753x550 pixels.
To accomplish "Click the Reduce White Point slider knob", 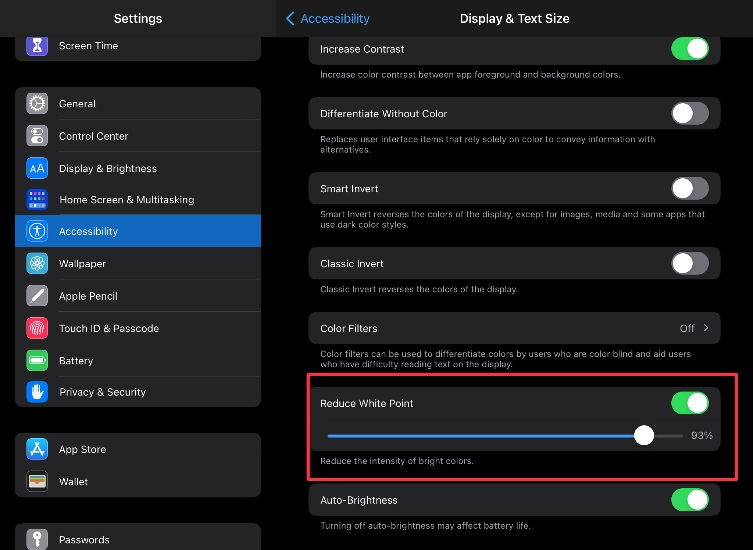I will click(644, 436).
